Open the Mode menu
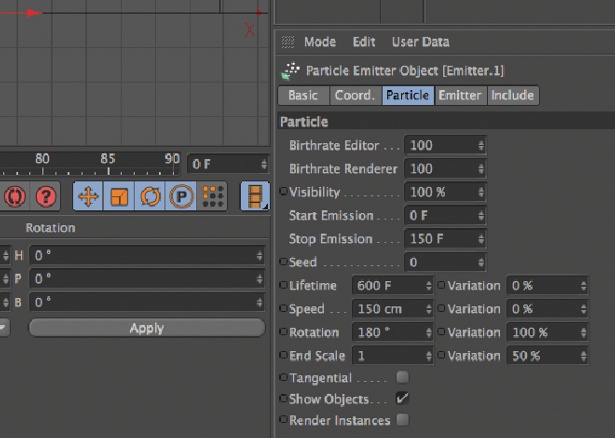This screenshot has height=438, width=615. (320, 42)
